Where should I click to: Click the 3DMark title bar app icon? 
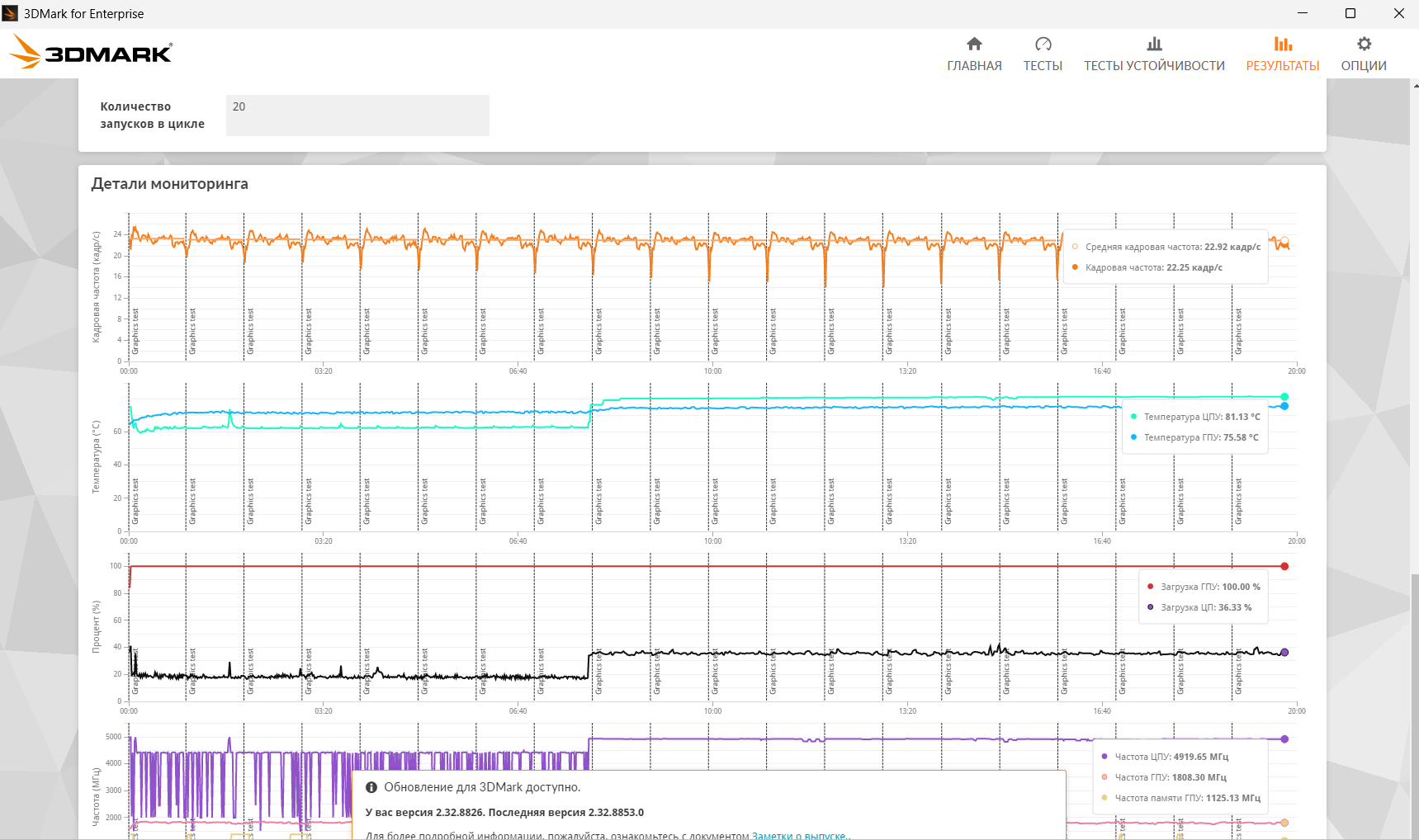tap(10, 13)
